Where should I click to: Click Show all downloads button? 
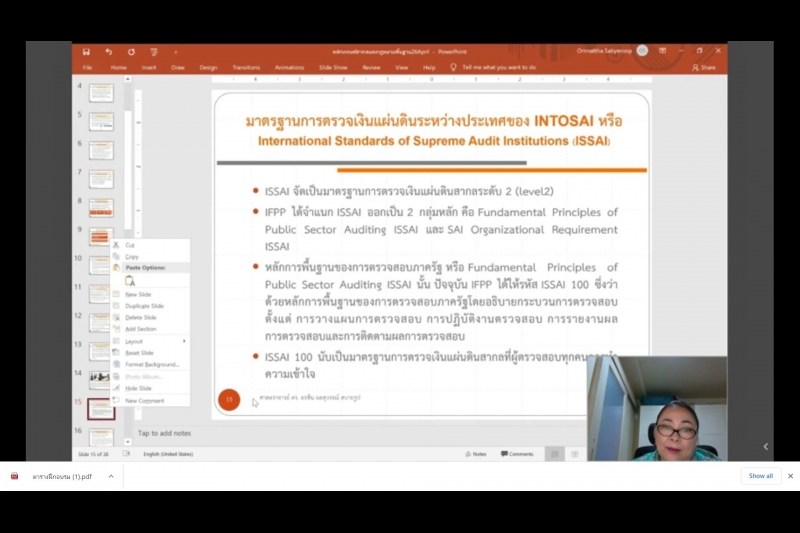pos(760,476)
